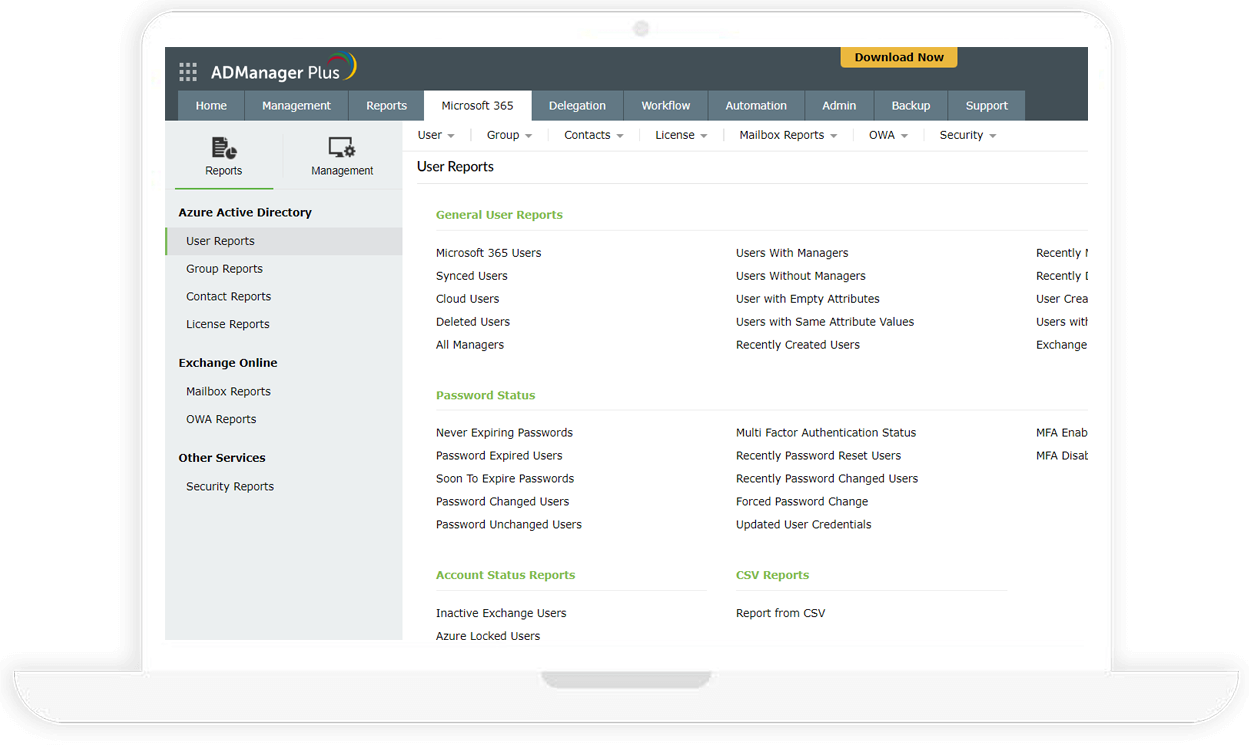Open the Deleted Users report
This screenshot has width=1249, height=746.
pos(473,322)
